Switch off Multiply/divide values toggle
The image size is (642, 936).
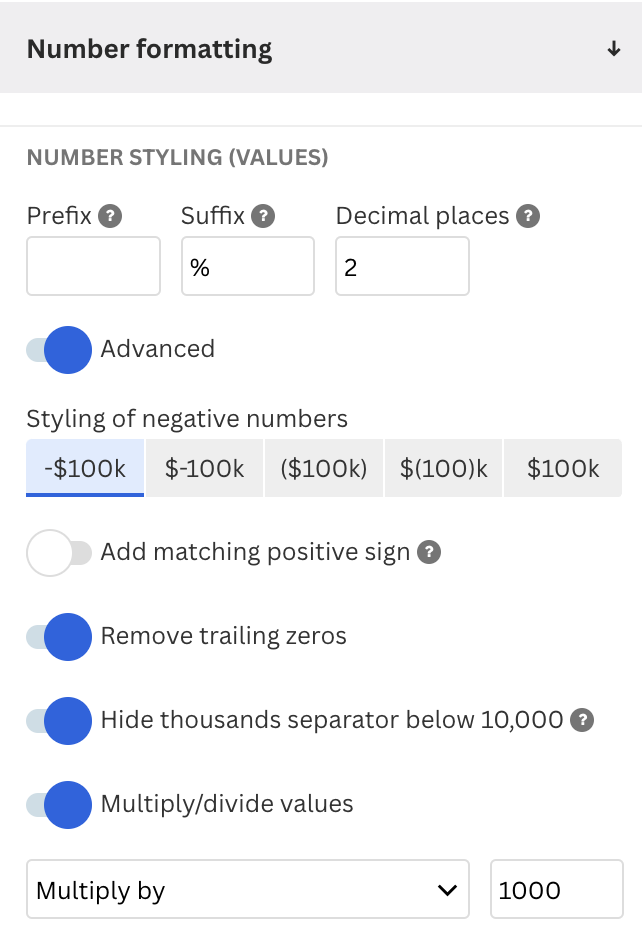(59, 805)
